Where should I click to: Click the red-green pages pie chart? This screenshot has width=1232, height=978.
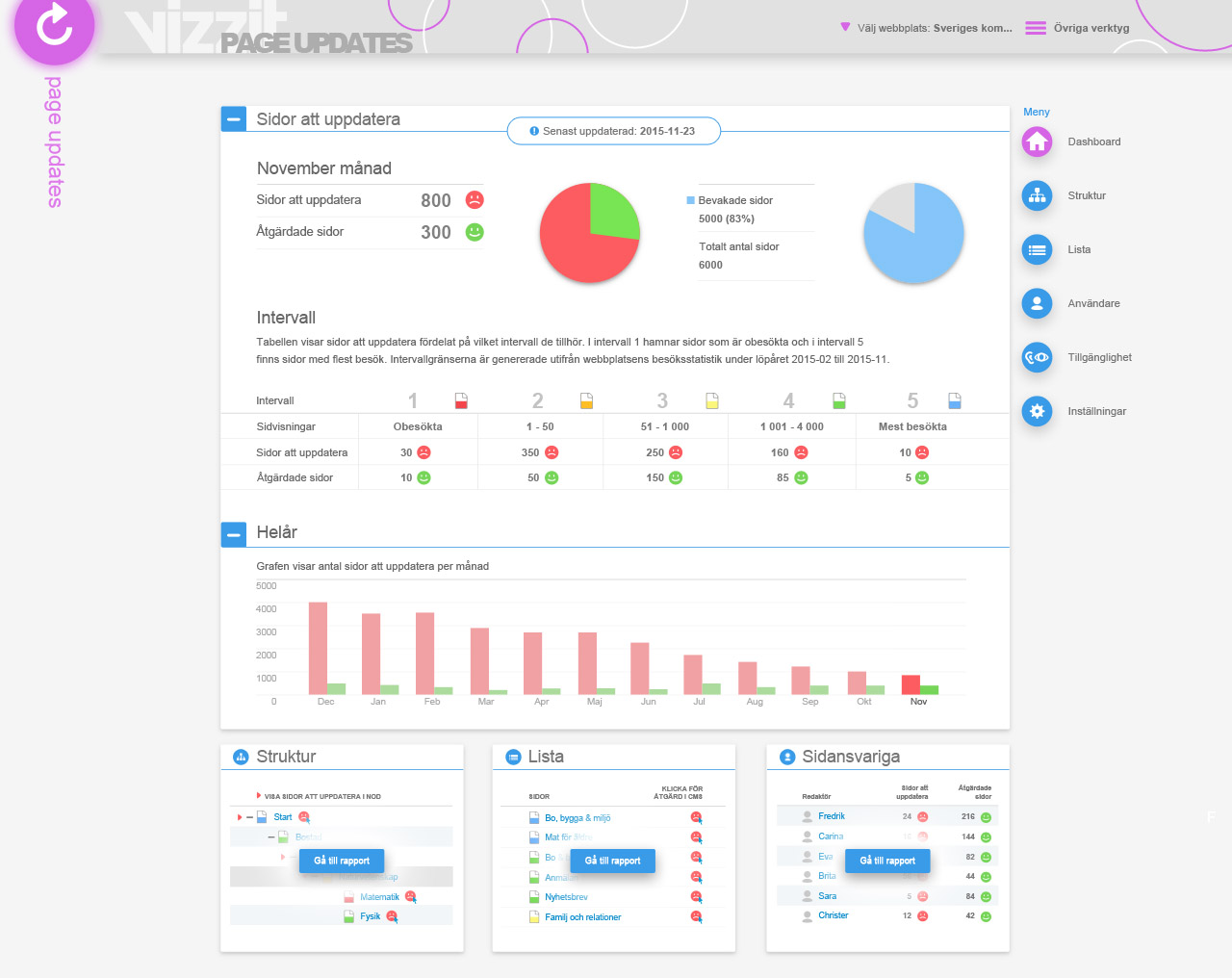tap(590, 233)
